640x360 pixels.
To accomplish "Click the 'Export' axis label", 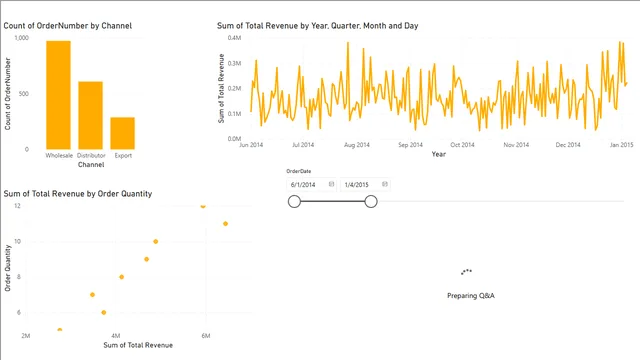I will tap(123, 156).
